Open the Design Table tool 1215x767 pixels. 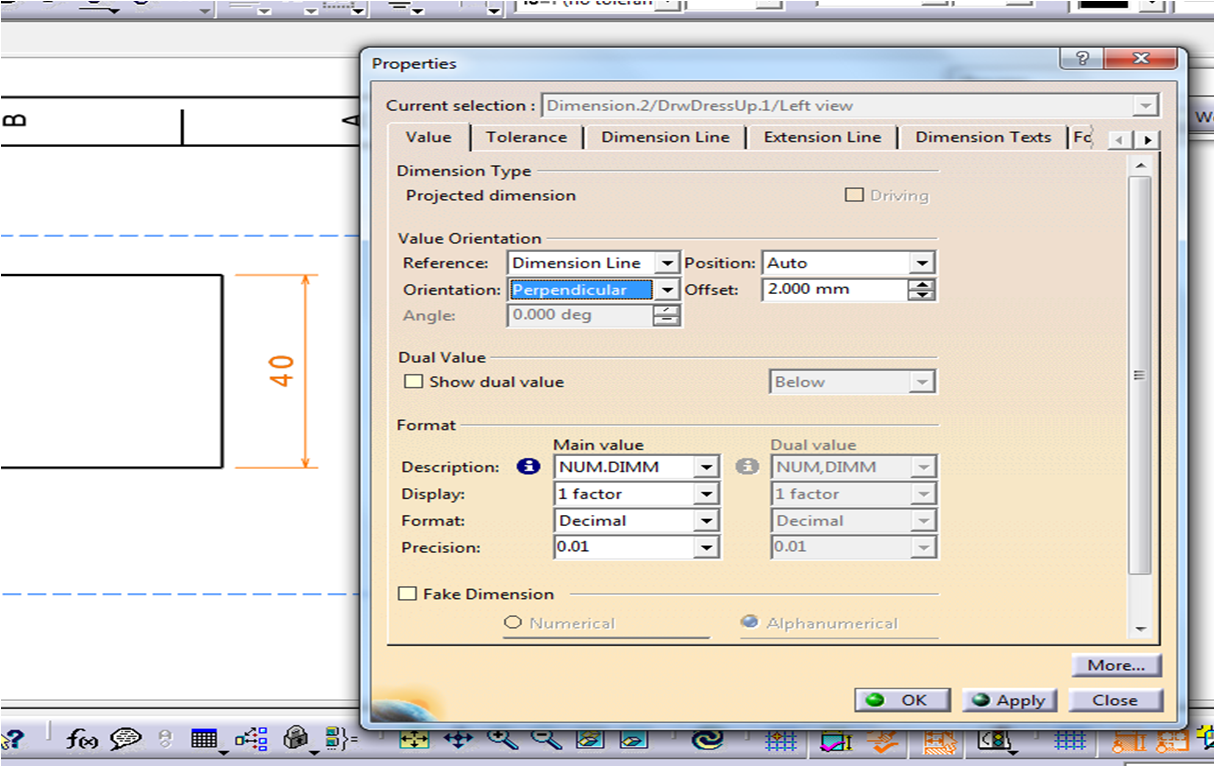[x=202, y=740]
